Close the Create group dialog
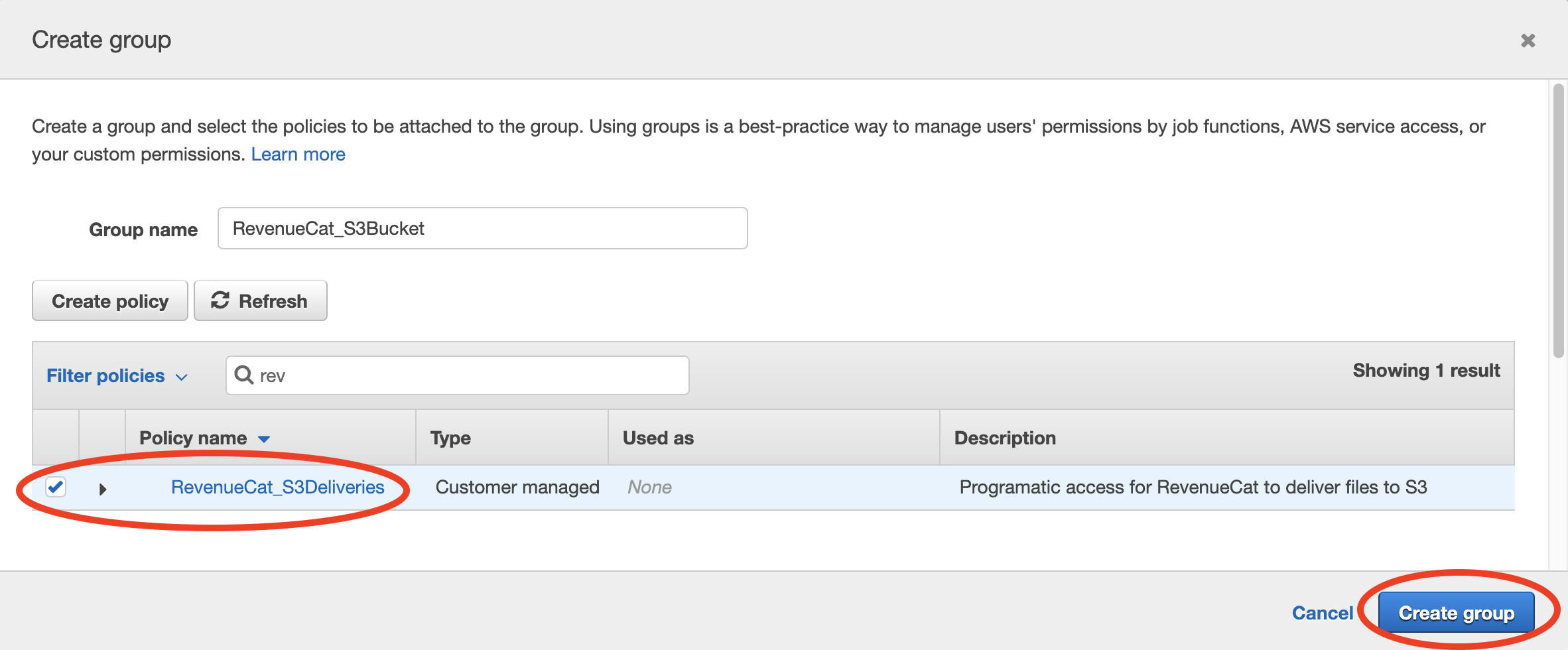 pos(1528,40)
